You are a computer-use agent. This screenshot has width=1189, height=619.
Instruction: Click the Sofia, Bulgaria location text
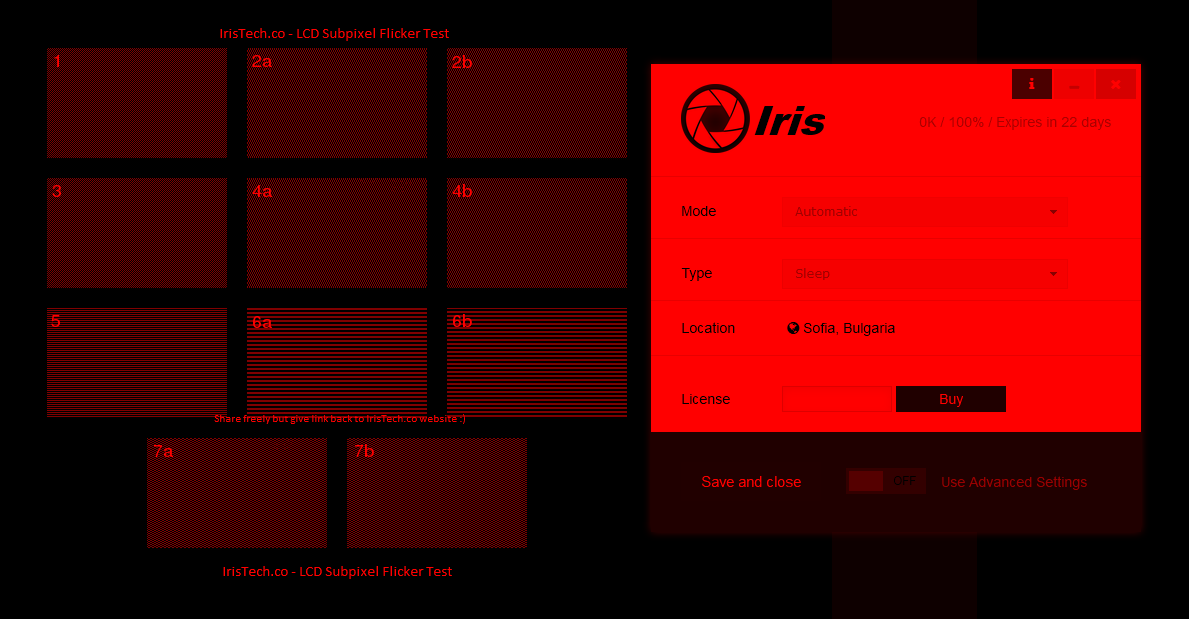tap(849, 328)
